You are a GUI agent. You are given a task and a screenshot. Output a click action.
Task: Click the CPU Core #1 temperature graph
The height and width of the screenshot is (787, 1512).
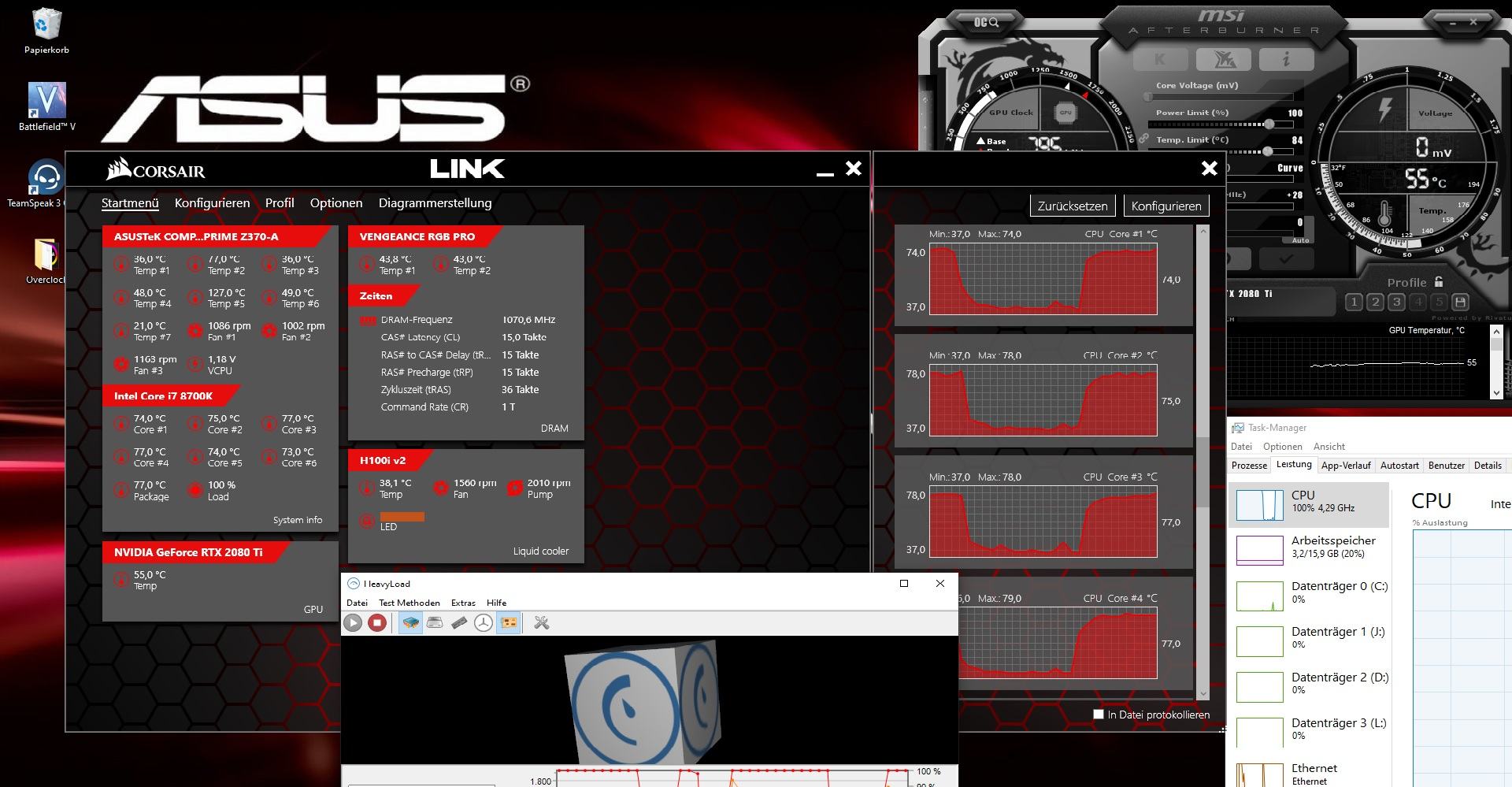point(1043,280)
